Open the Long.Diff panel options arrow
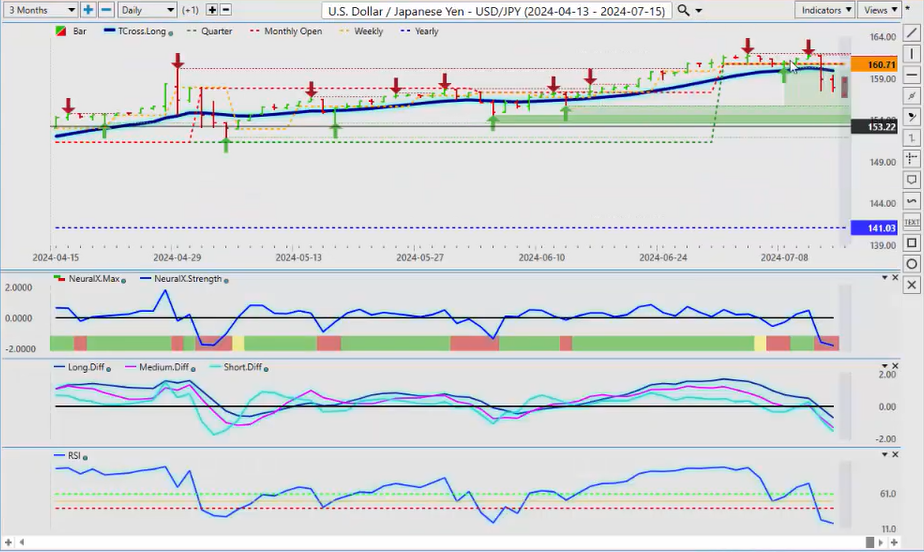The width and height of the screenshot is (924, 552). (885, 366)
